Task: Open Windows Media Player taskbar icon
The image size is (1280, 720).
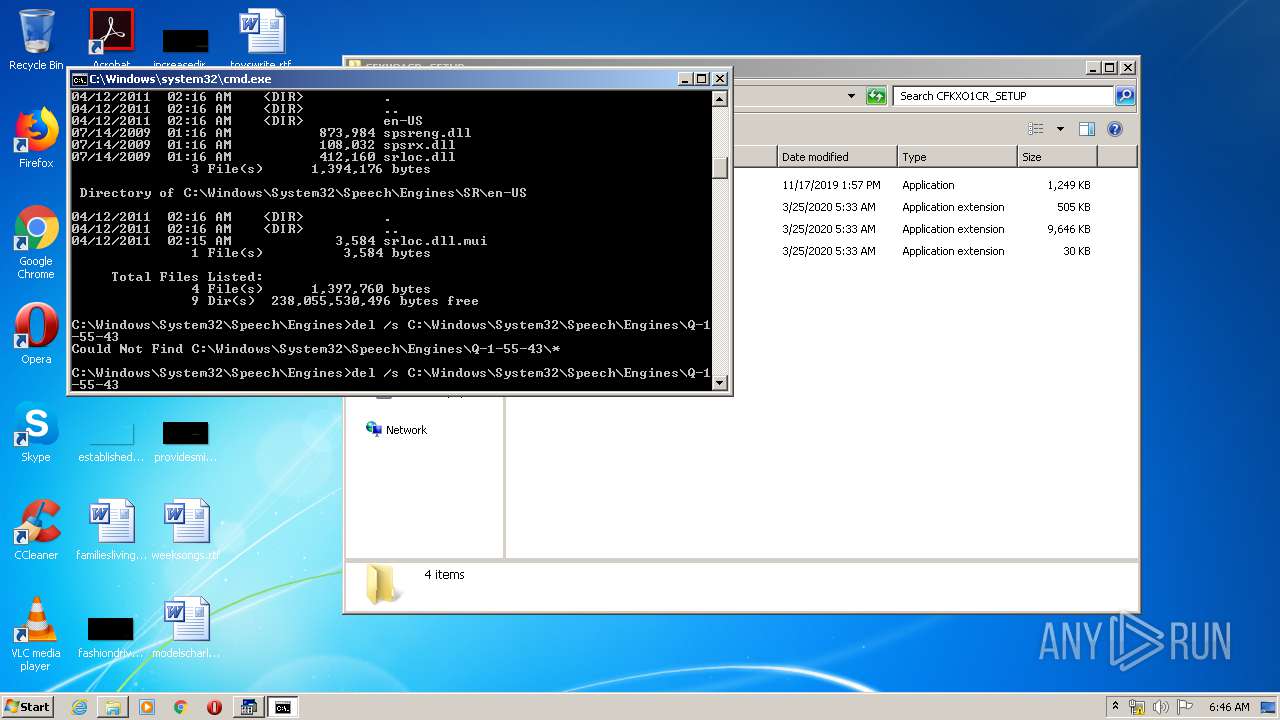Action: pyautogui.click(x=147, y=707)
